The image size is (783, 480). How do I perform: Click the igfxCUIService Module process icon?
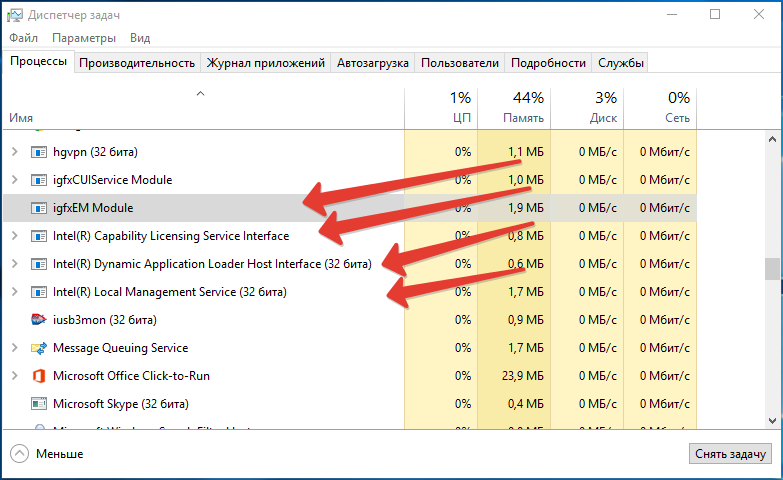coord(38,180)
